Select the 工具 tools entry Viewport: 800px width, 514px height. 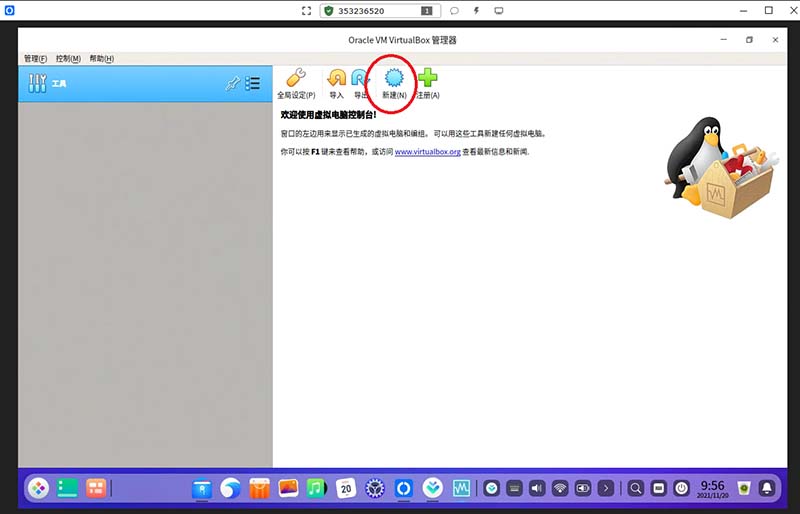click(x=145, y=83)
